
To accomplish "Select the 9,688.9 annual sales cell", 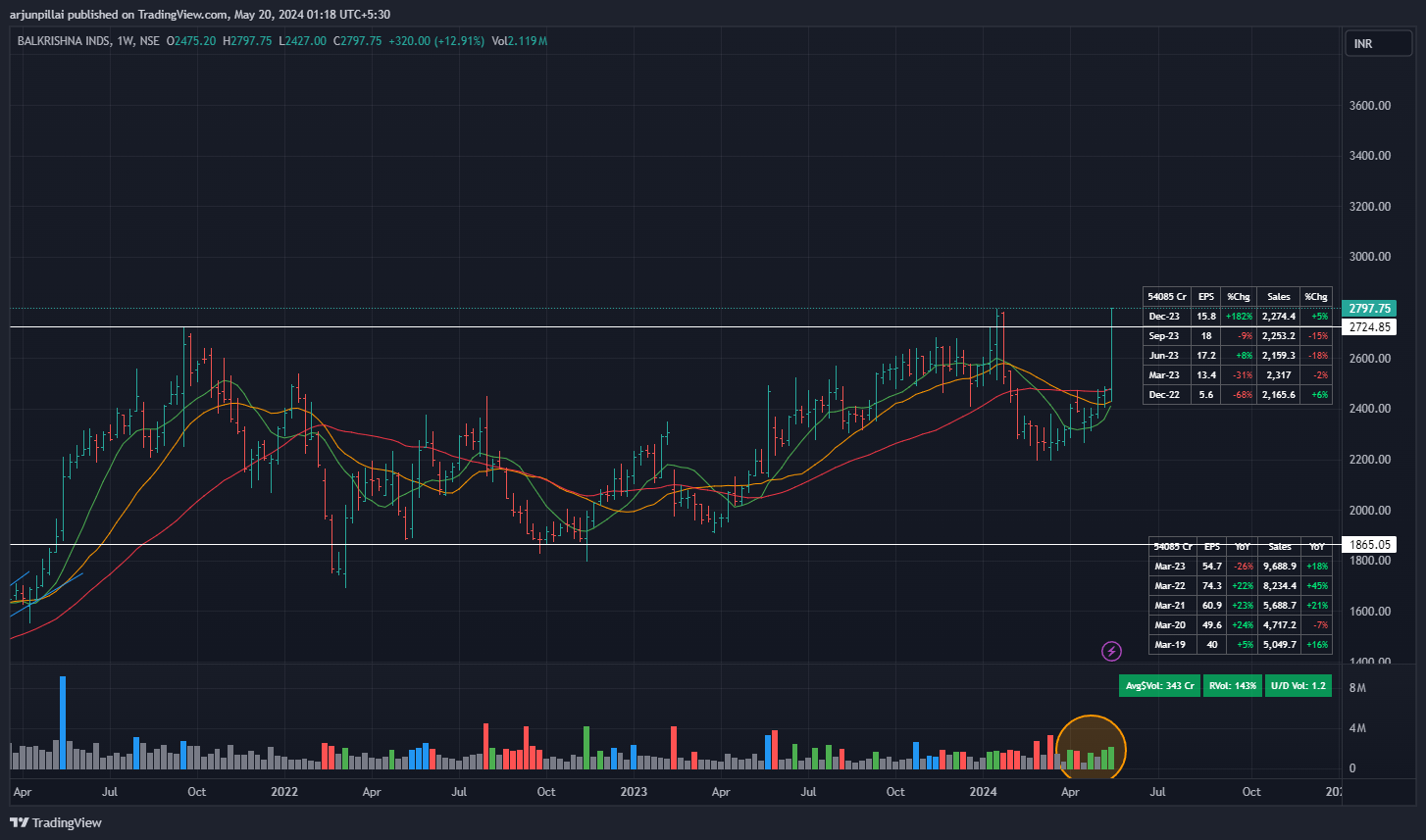I will 1280,566.
